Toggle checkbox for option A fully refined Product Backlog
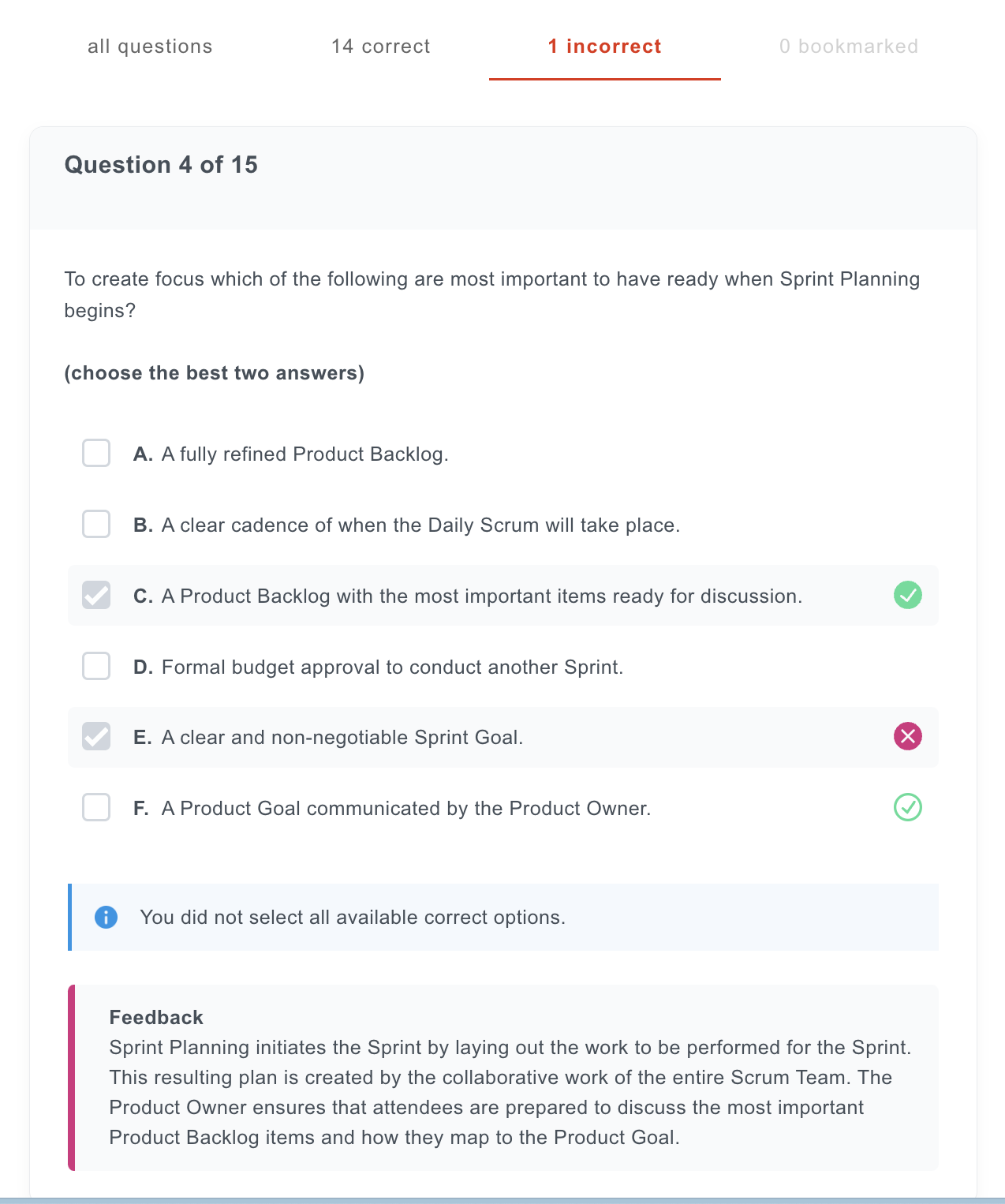Viewport: 1005px width, 1204px height. pyautogui.click(x=96, y=453)
